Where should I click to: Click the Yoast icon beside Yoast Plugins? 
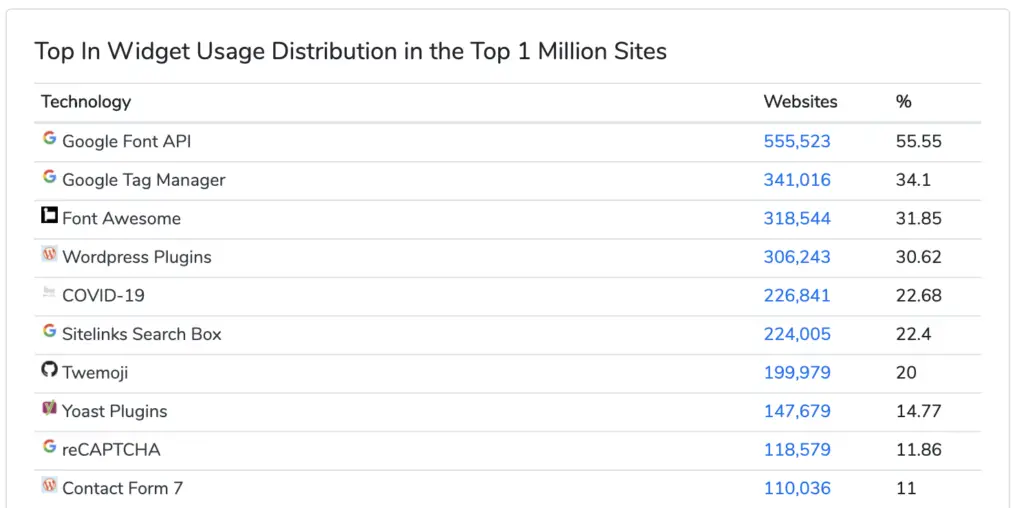point(49,408)
